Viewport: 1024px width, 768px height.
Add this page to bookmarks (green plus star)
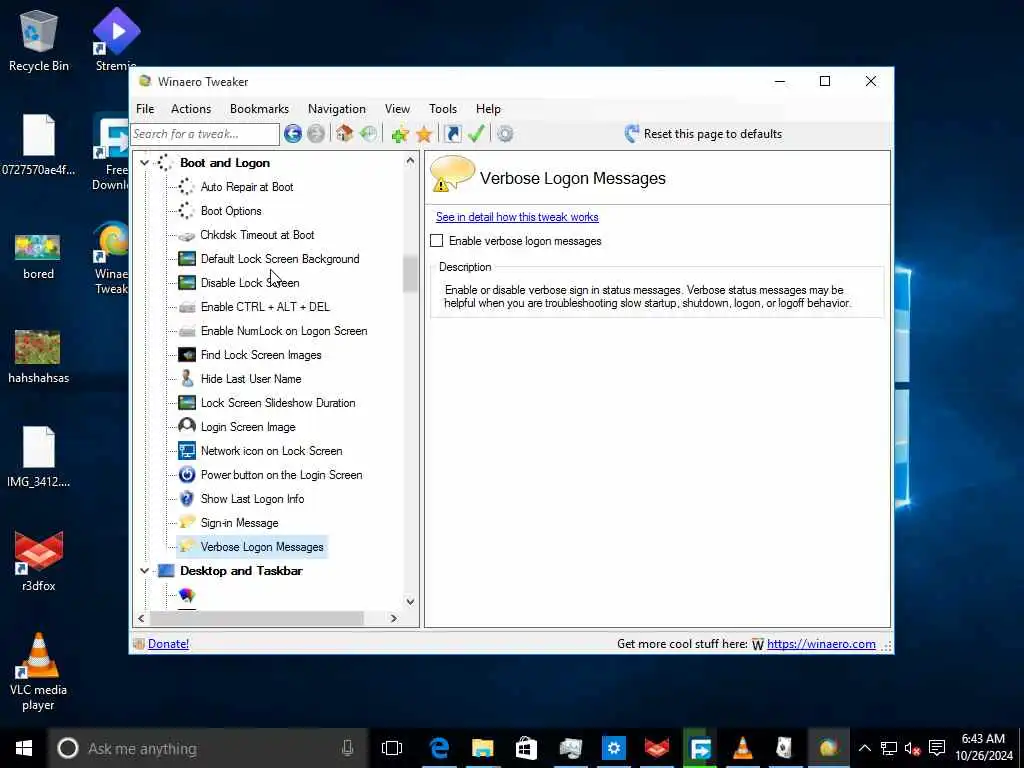click(400, 134)
